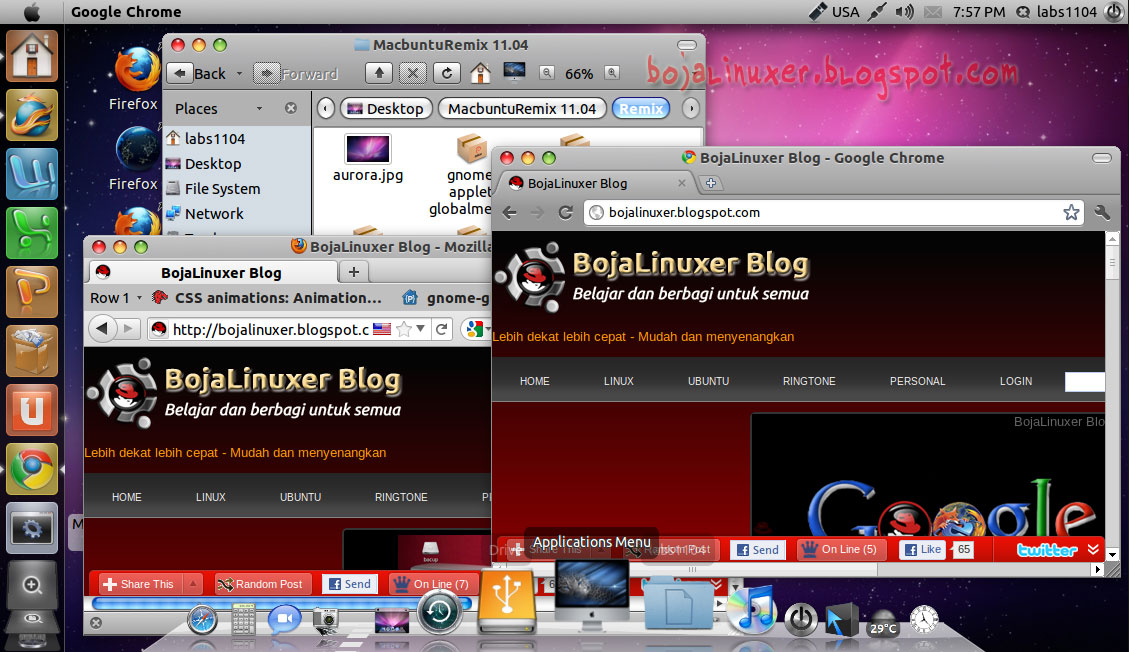Add a new tab in Firefox
Screen dimensions: 1129x652
point(354,272)
